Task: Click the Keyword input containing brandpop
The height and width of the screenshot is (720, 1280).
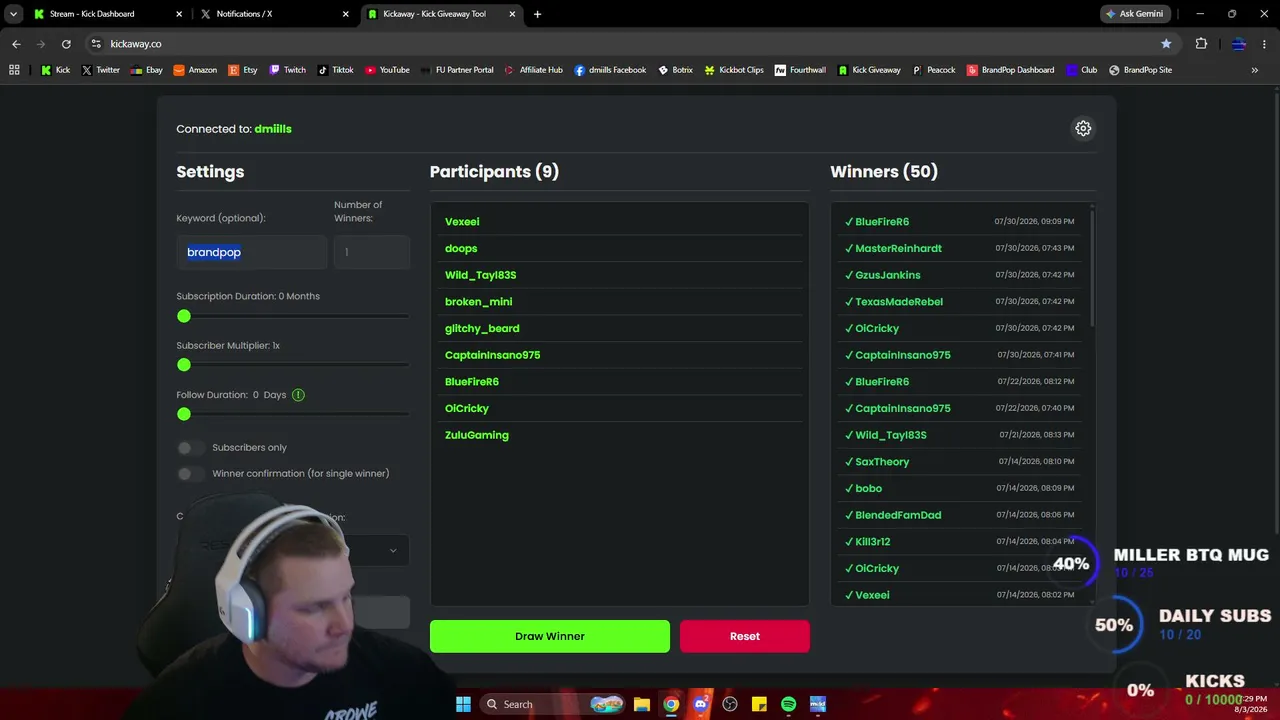Action: [252, 252]
